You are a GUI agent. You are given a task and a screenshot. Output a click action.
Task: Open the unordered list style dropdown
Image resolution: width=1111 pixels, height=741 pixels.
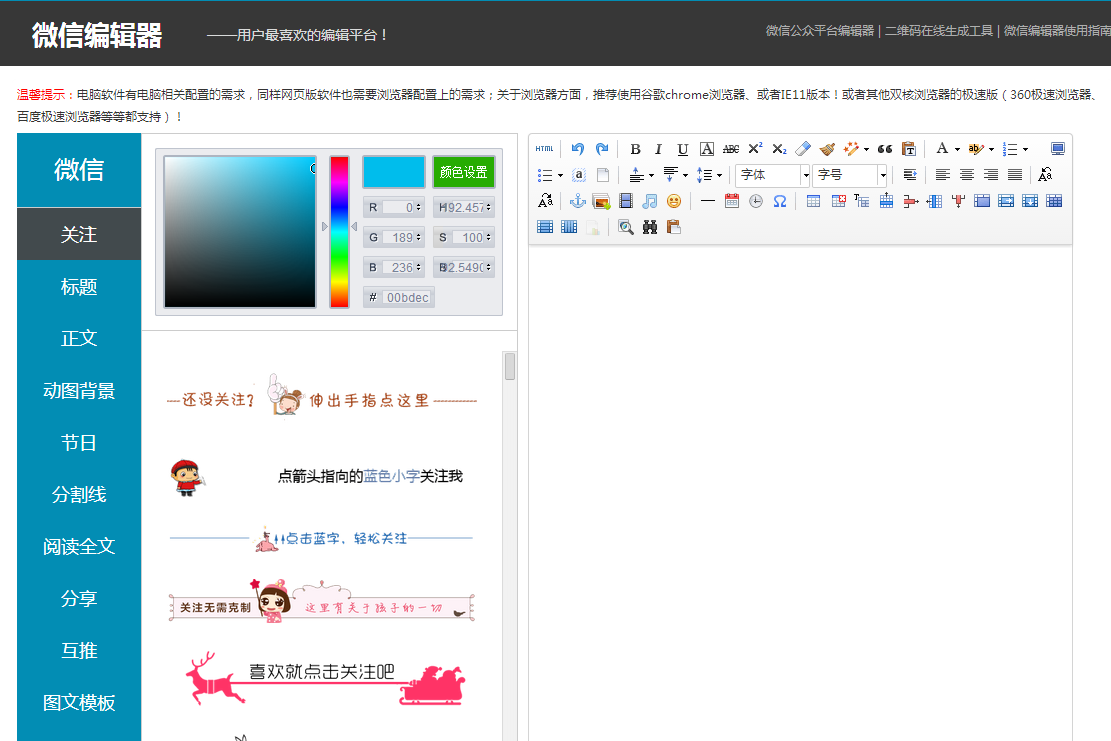click(560, 175)
